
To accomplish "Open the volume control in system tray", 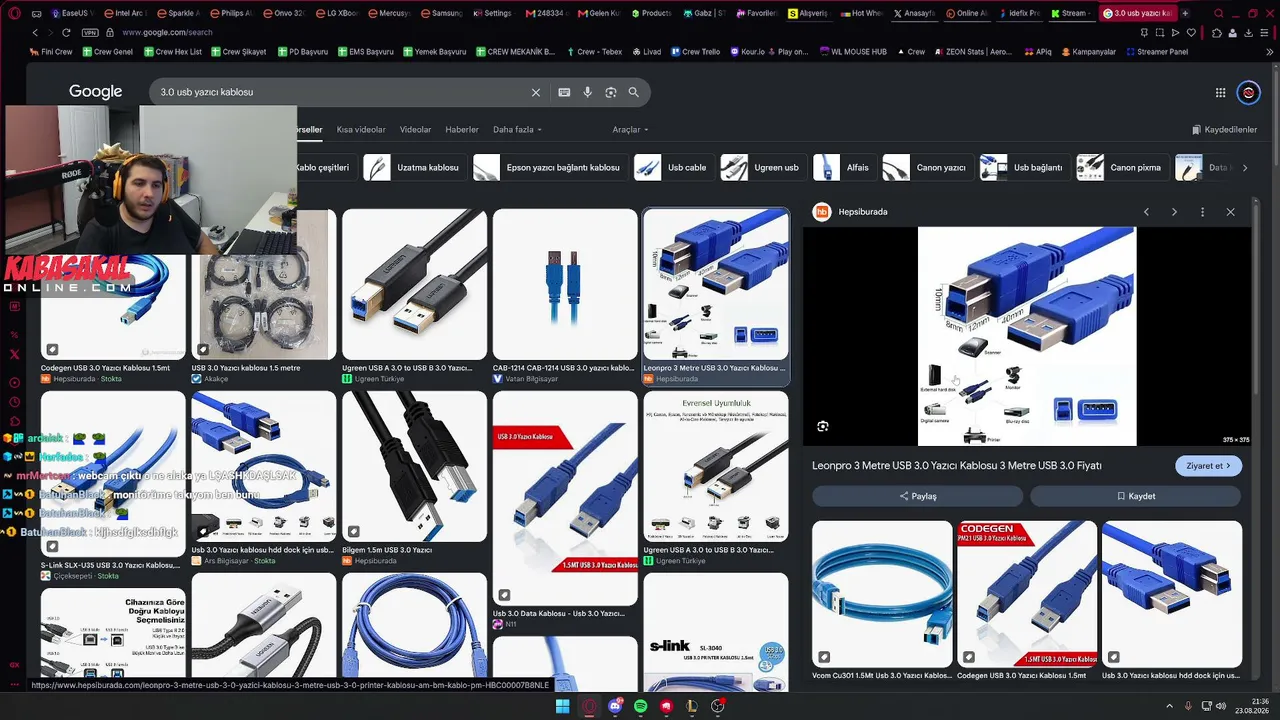I will (1219, 706).
